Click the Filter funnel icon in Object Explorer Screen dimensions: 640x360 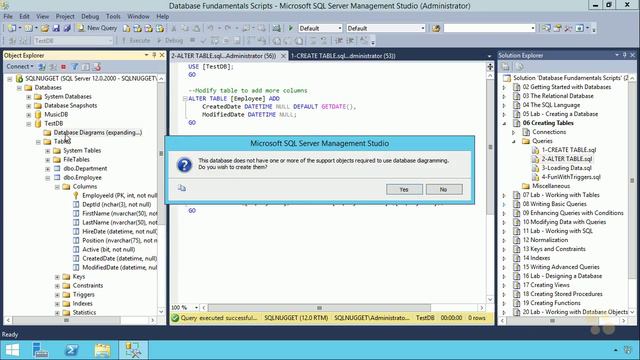click(75, 67)
